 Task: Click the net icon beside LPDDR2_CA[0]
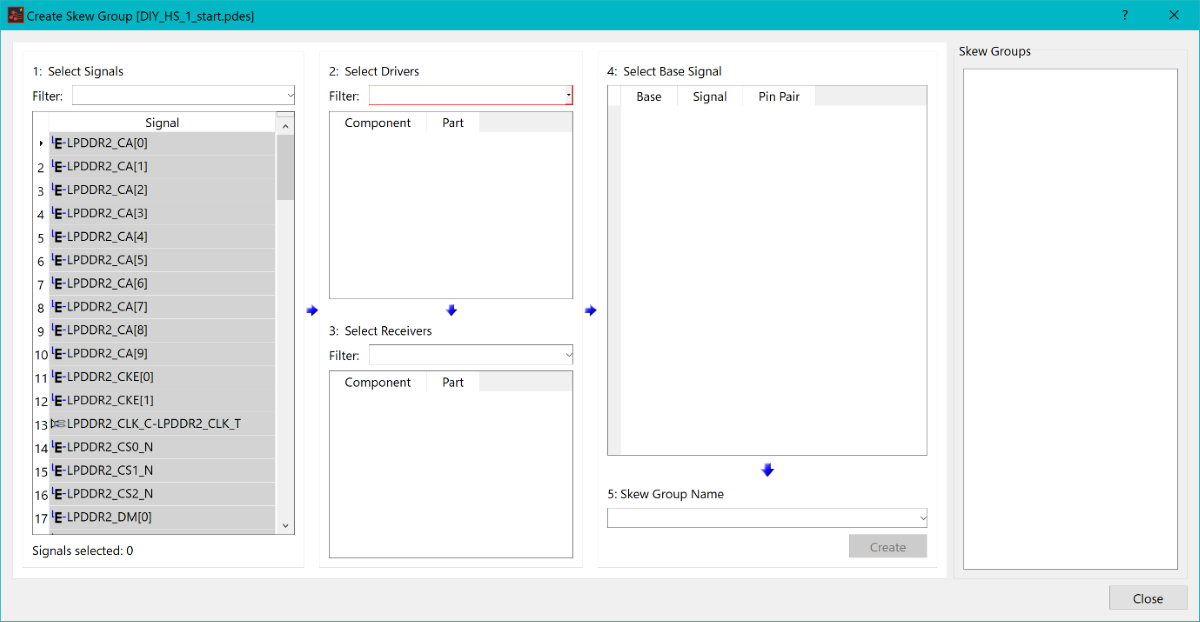pos(58,143)
